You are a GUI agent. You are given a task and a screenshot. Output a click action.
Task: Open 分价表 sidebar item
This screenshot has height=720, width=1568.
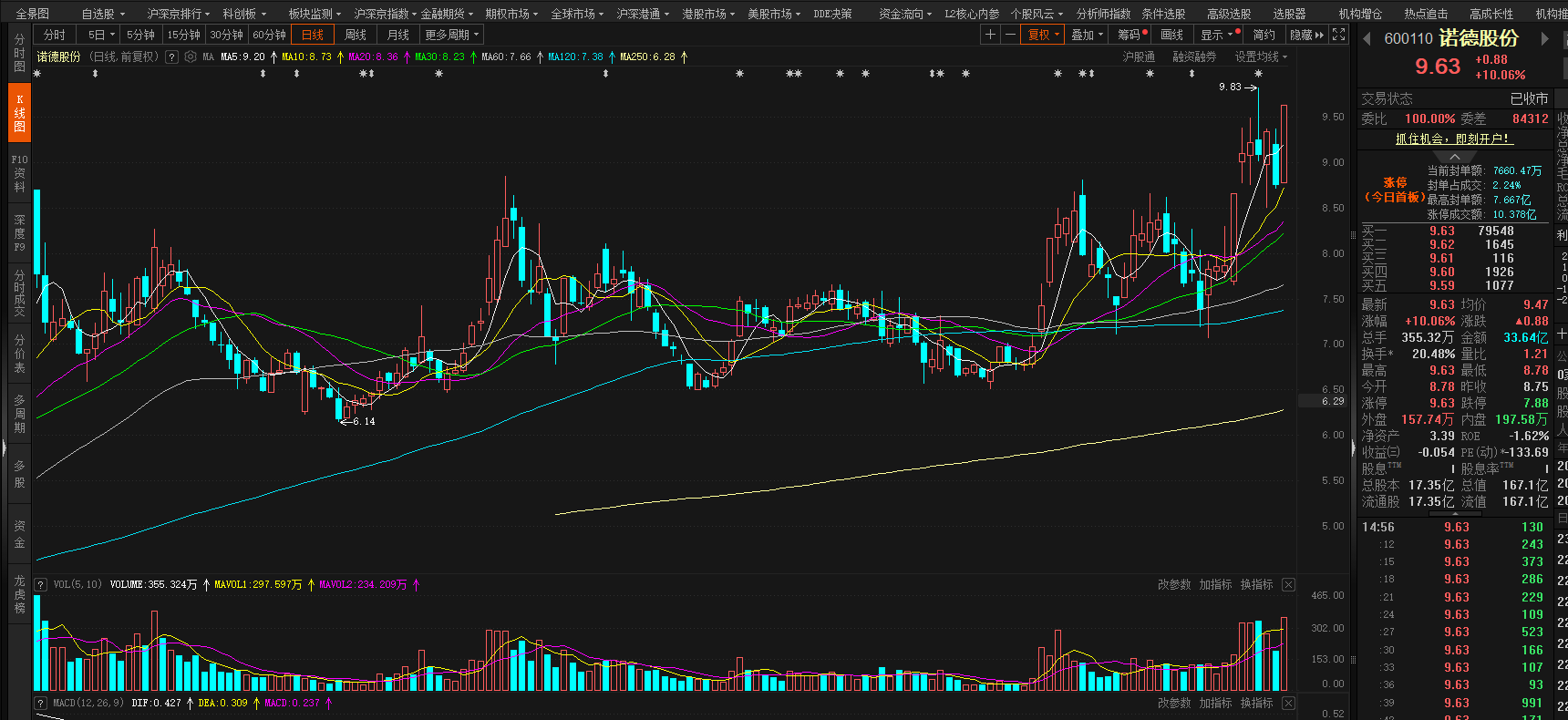pos(19,354)
